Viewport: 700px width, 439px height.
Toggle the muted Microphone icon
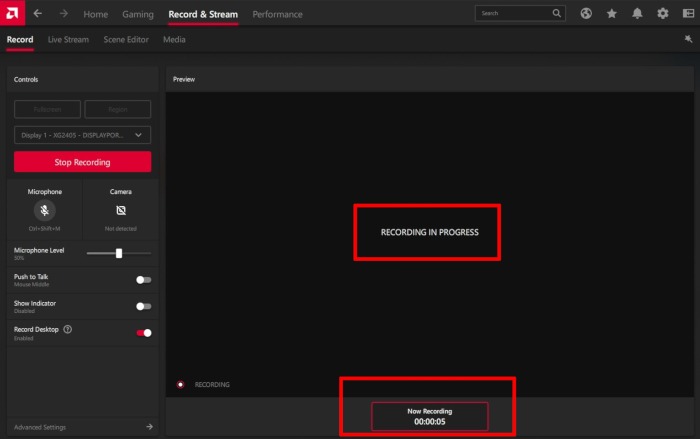pyautogui.click(x=45, y=210)
